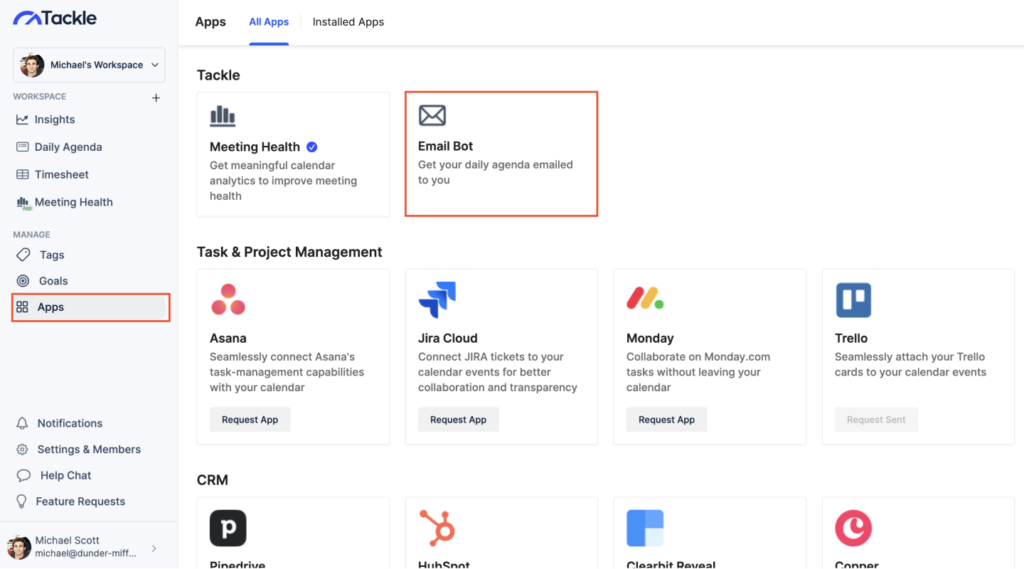Viewport: 1024px width, 569px height.
Task: Expand the Michael Scott account chevron
Action: click(x=154, y=549)
